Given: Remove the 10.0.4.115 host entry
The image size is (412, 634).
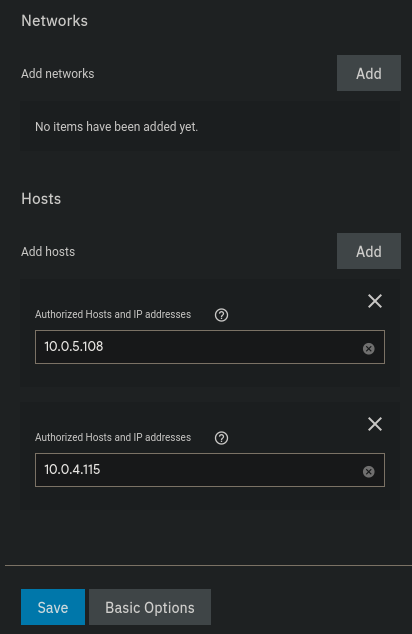Looking at the screenshot, I should (375, 424).
